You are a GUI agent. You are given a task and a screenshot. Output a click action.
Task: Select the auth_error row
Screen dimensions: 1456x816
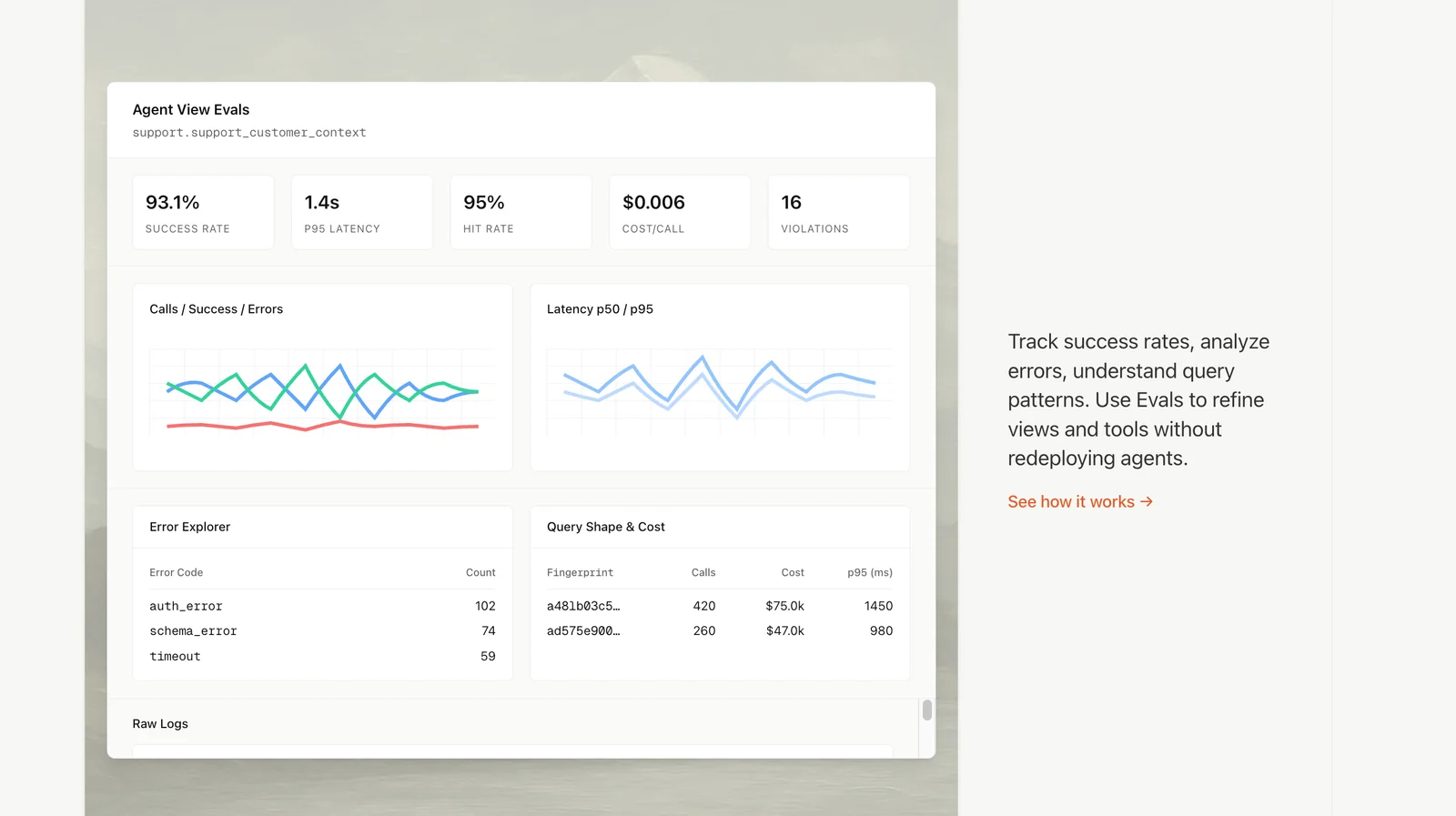coord(322,606)
